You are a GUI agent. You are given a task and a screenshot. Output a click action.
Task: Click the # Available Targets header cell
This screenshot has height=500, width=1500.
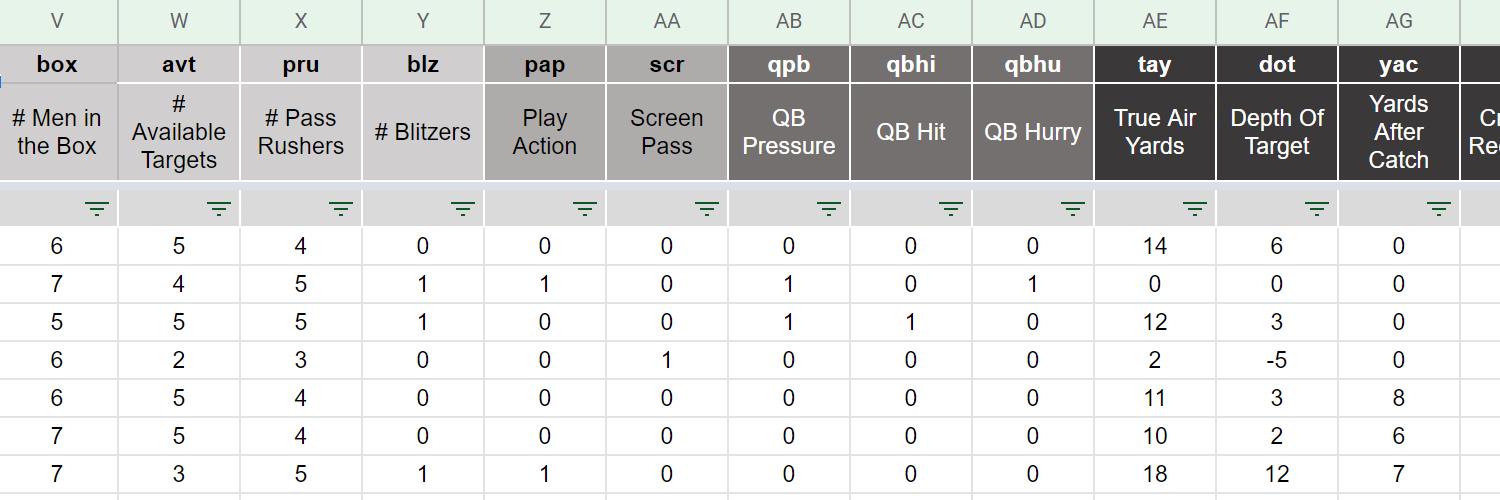179,132
